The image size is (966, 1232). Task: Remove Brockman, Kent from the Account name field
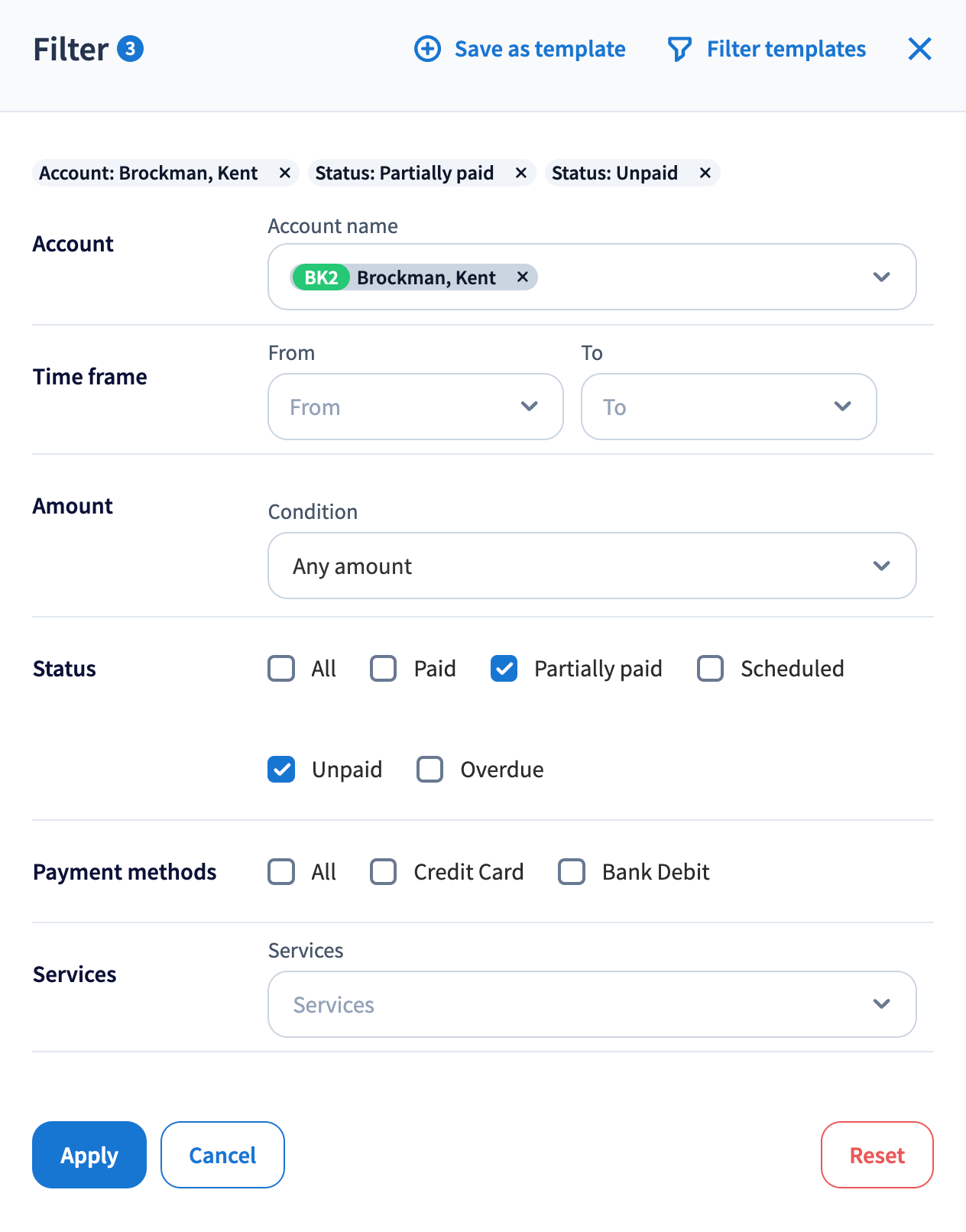click(x=523, y=277)
